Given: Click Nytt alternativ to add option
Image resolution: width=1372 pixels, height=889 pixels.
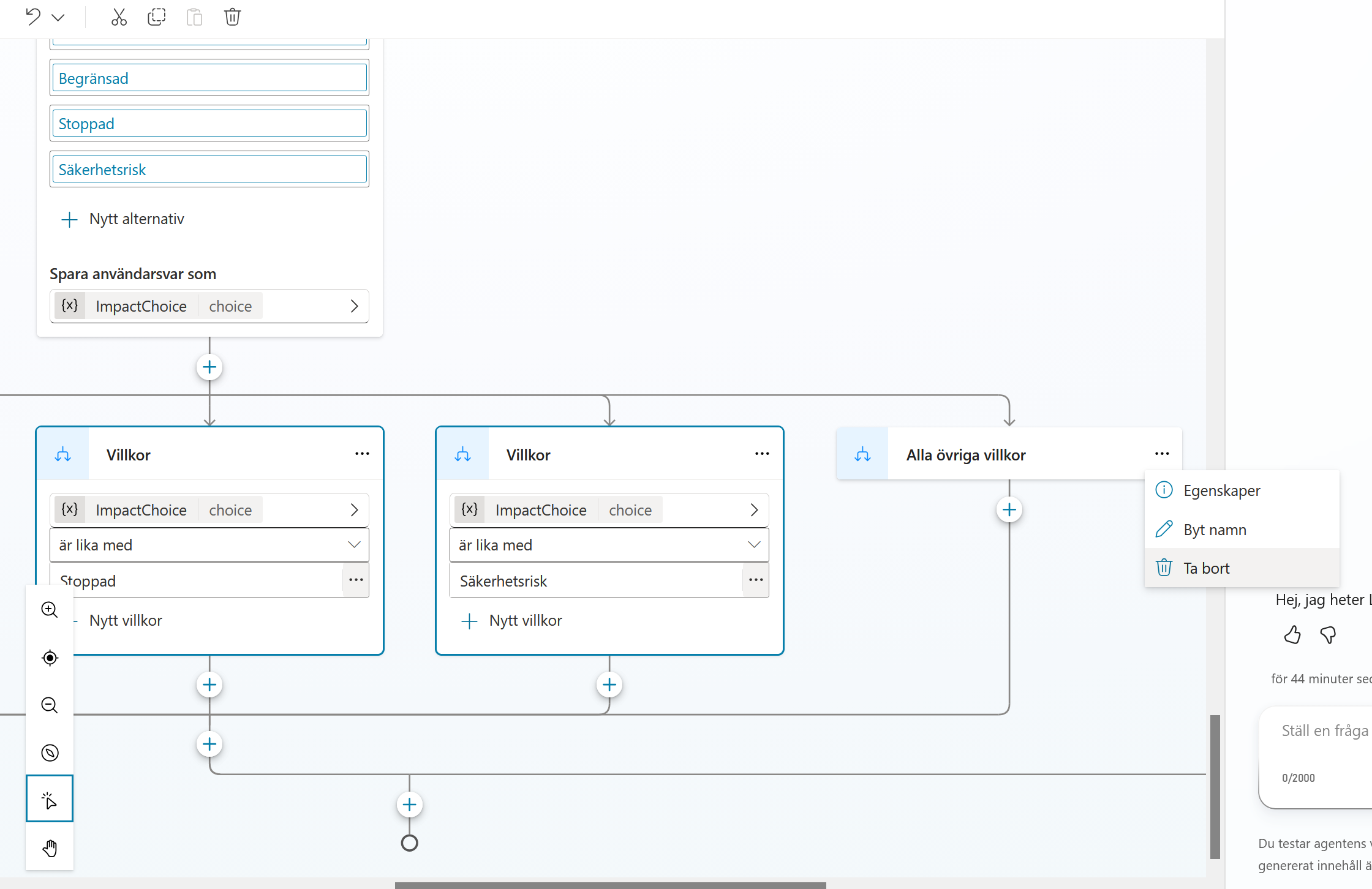Looking at the screenshot, I should click(123, 219).
